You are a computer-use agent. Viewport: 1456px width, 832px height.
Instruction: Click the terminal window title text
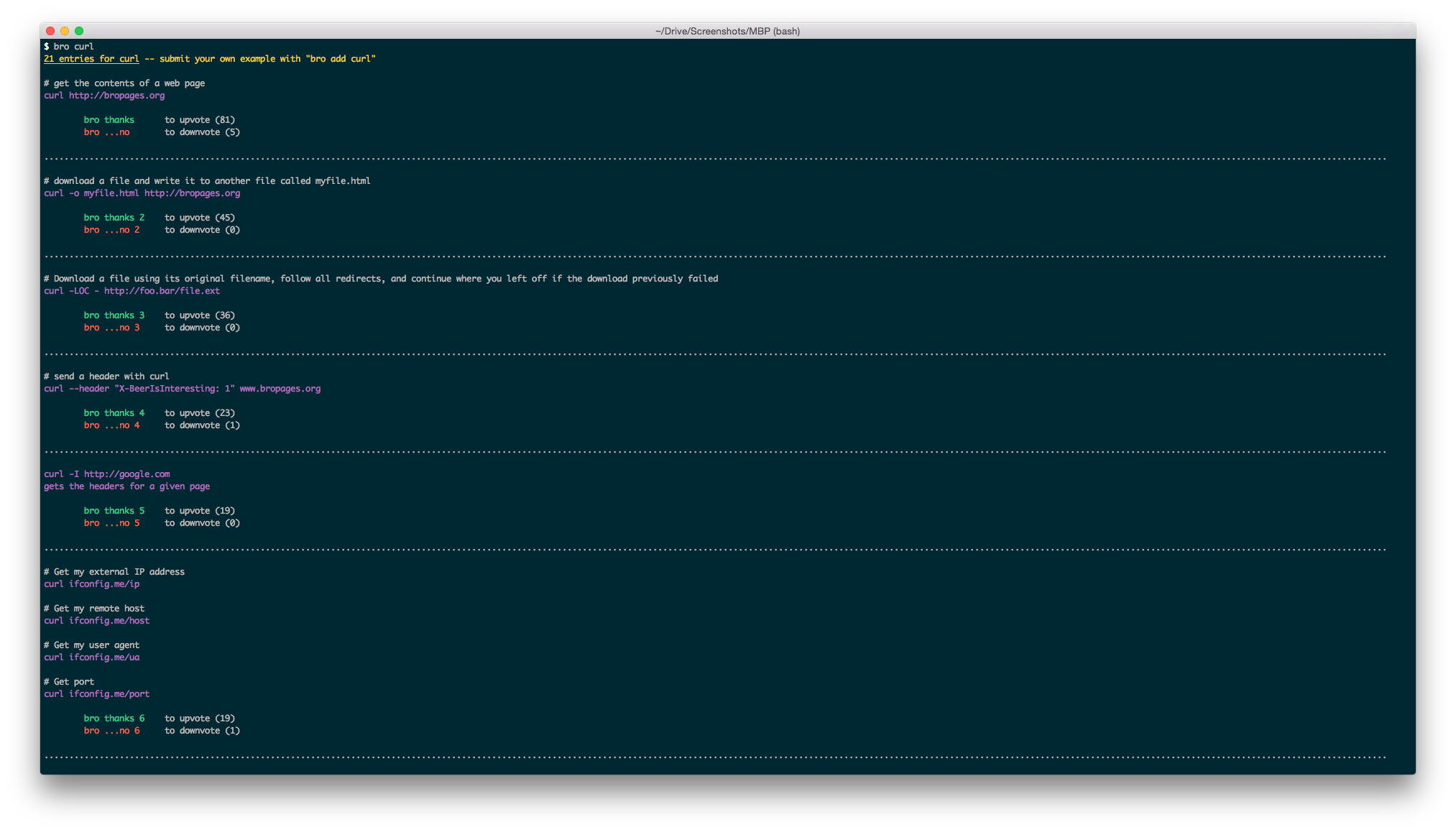(727, 31)
